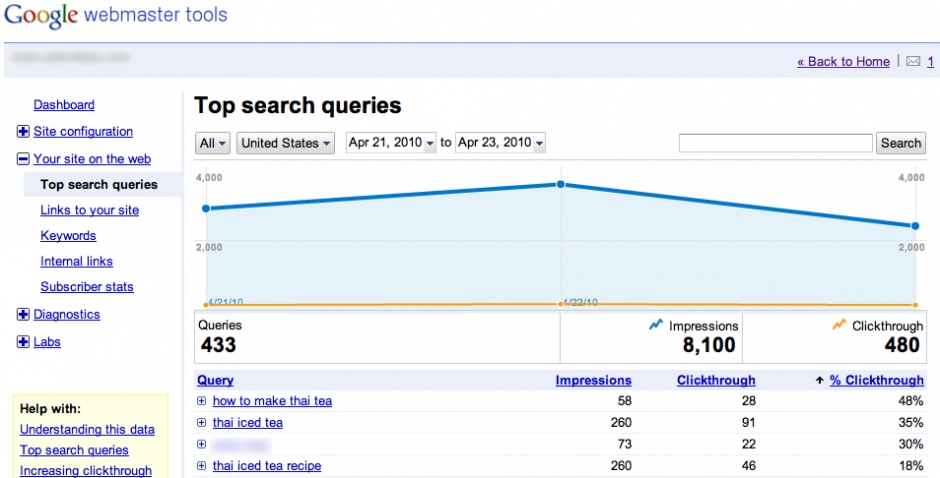The width and height of the screenshot is (940, 478).
Task: Select the Impressions total 8,100
Action: coord(709,345)
